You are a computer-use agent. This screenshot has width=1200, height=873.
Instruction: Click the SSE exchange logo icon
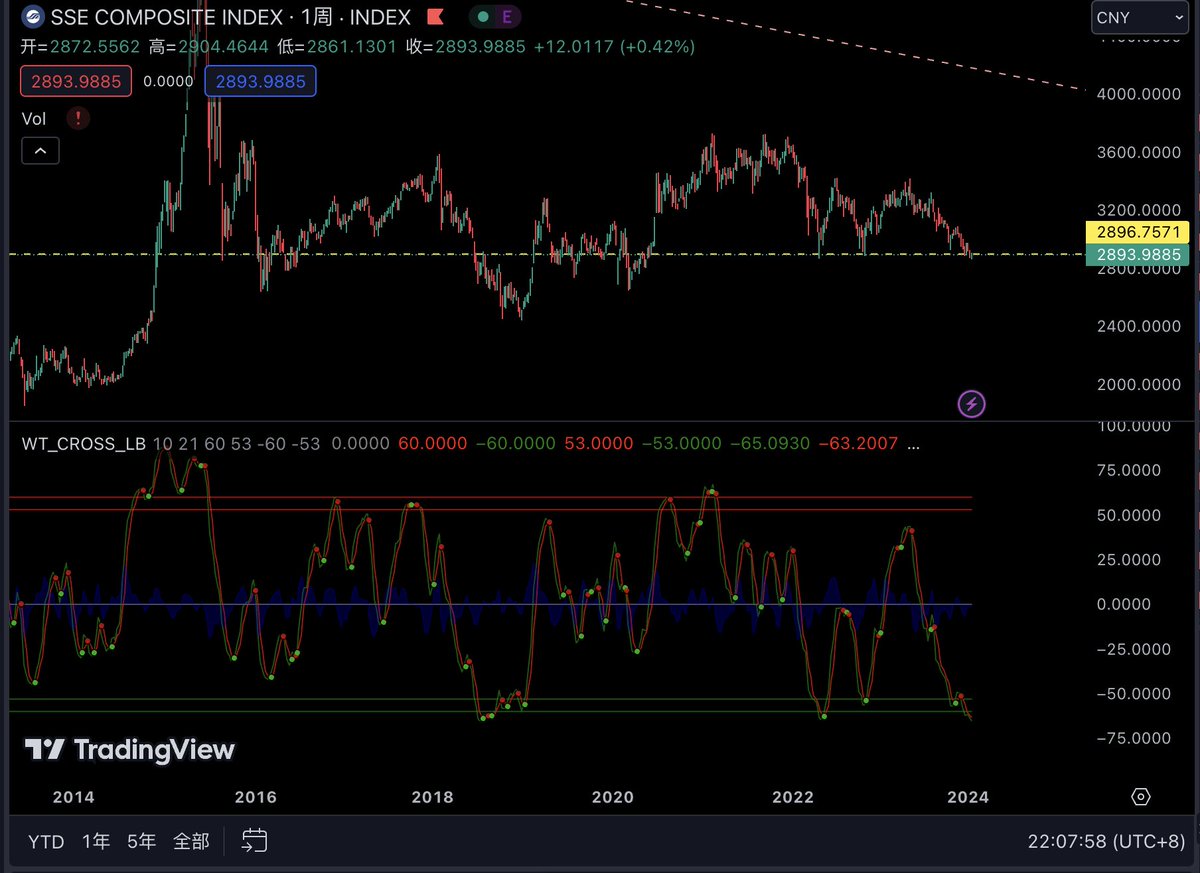(x=33, y=17)
